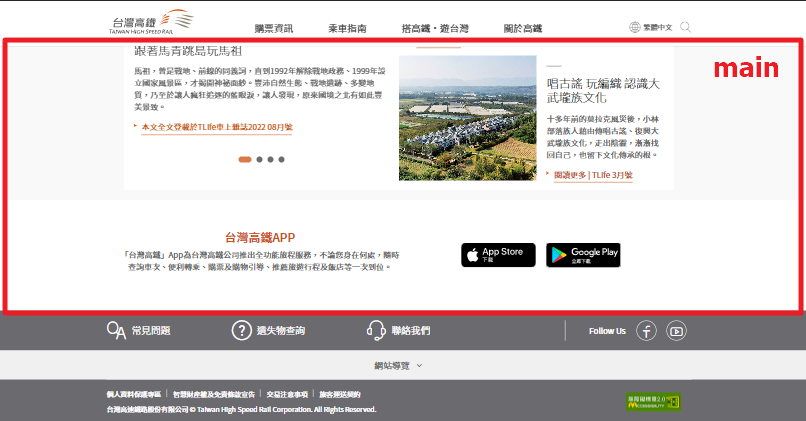Open the 閱讀更多 | TLife 3月號 link
806x421 pixels.
click(593, 175)
